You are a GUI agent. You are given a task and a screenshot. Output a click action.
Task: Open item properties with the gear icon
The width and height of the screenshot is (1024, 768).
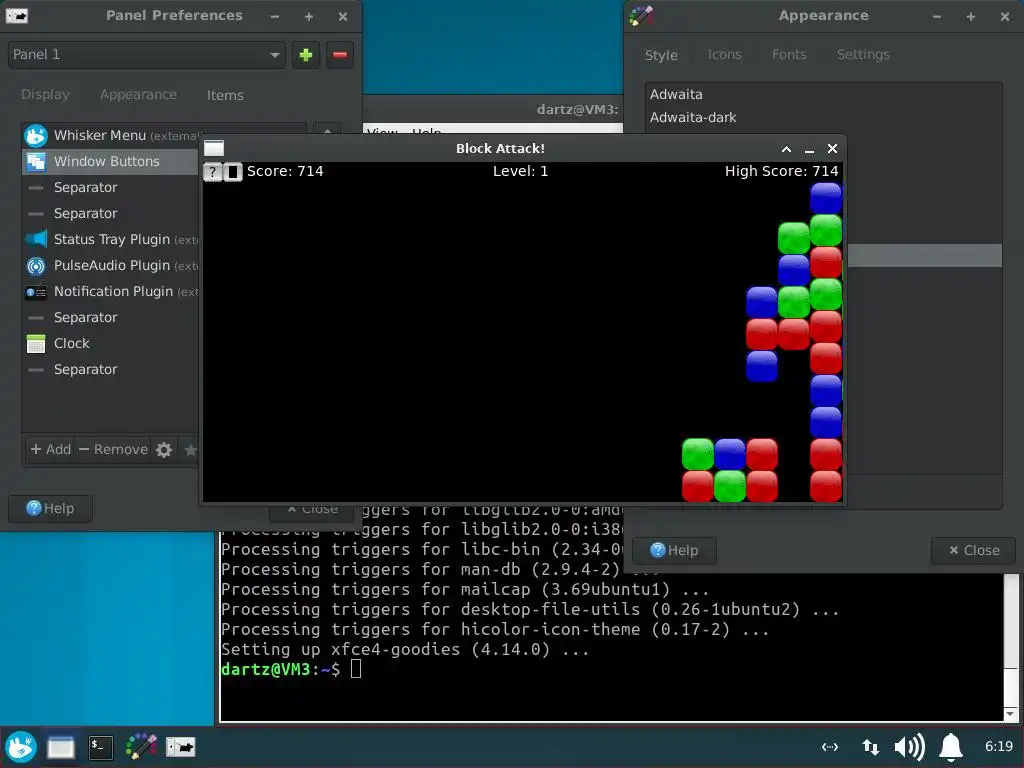click(164, 449)
